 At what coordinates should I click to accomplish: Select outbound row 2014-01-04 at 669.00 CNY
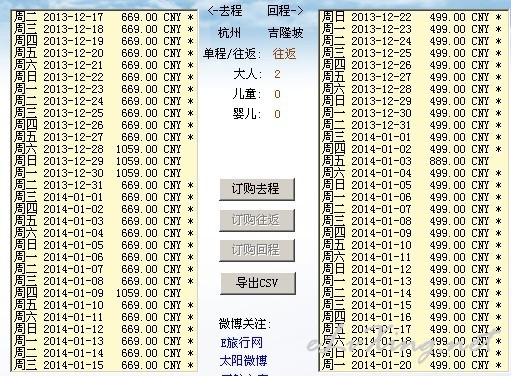click(104, 233)
